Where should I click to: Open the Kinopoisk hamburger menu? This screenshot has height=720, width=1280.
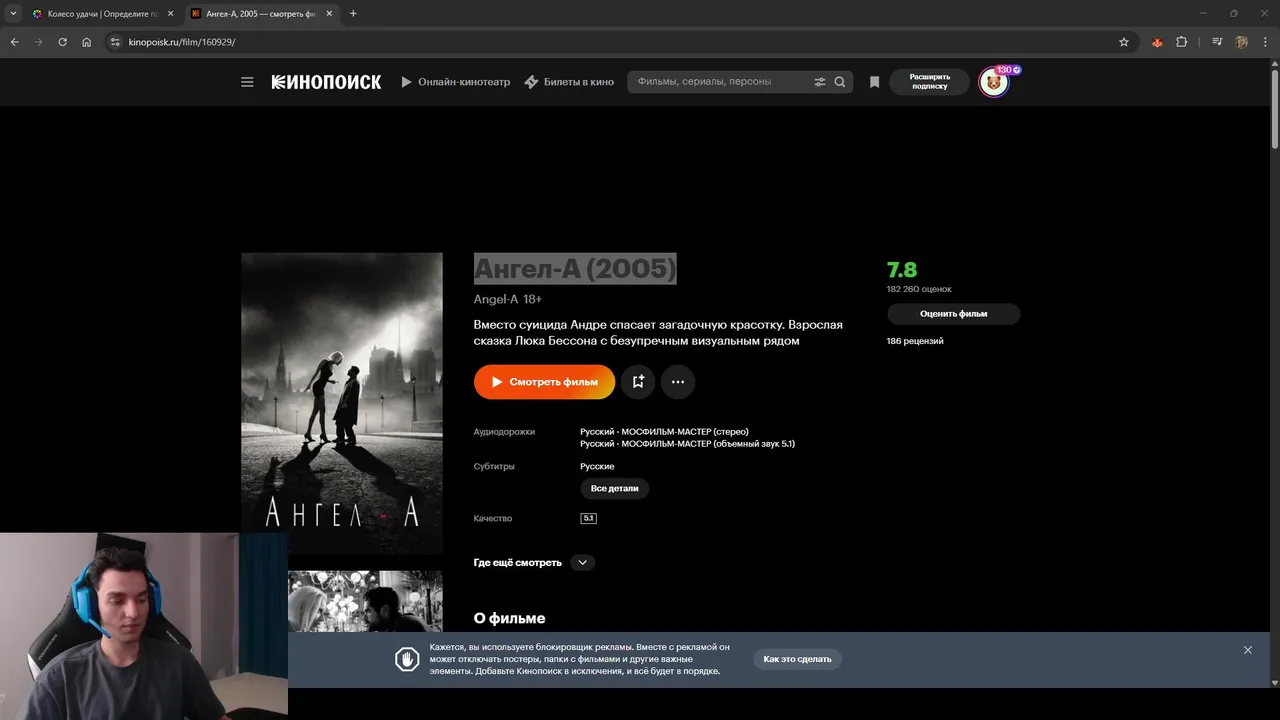tap(247, 82)
